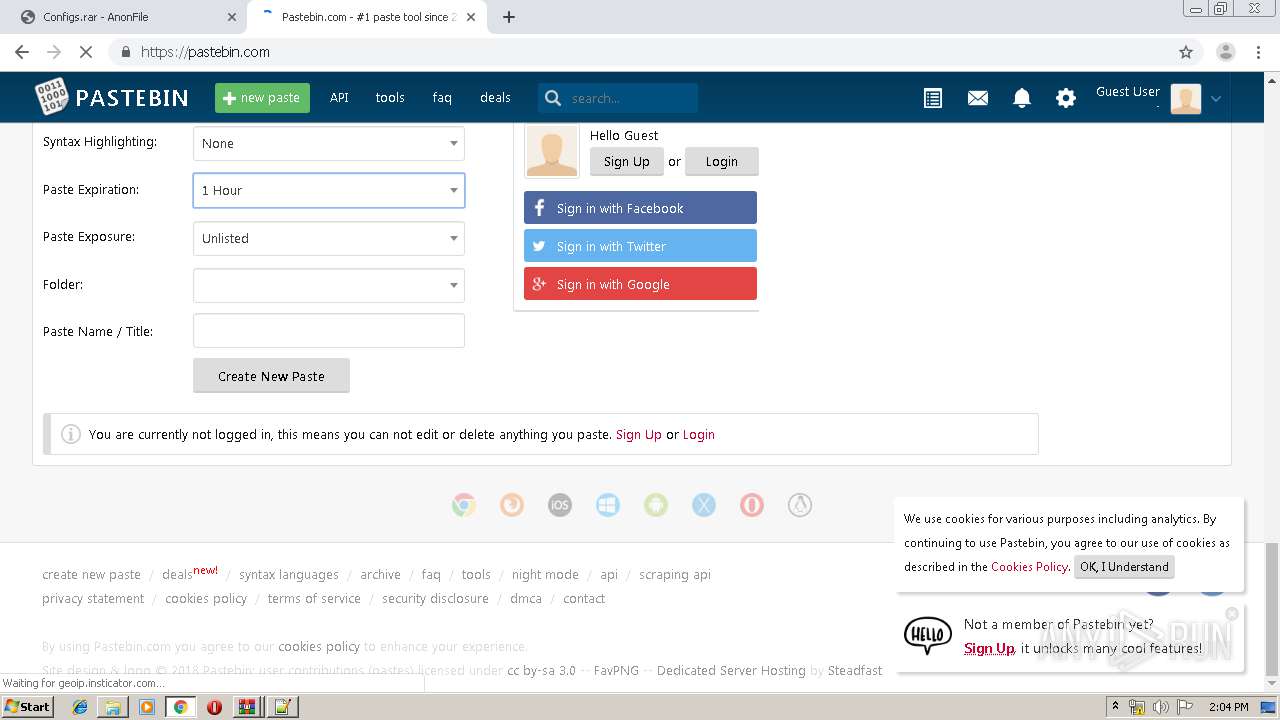Open the Chrome menu three dots

(x=1258, y=52)
